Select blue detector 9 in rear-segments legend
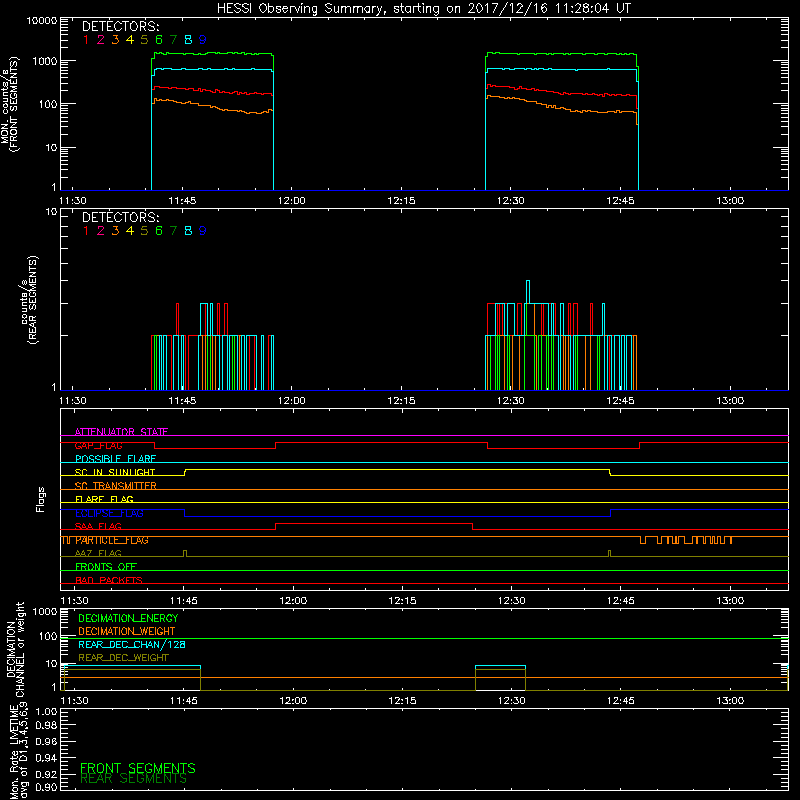800x800 pixels. pos(203,231)
